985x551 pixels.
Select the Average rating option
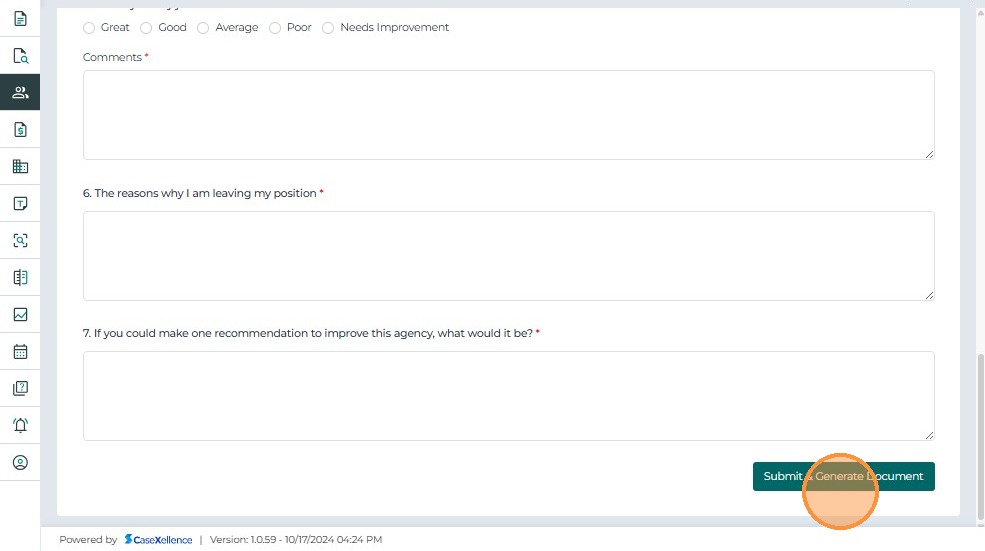(203, 28)
